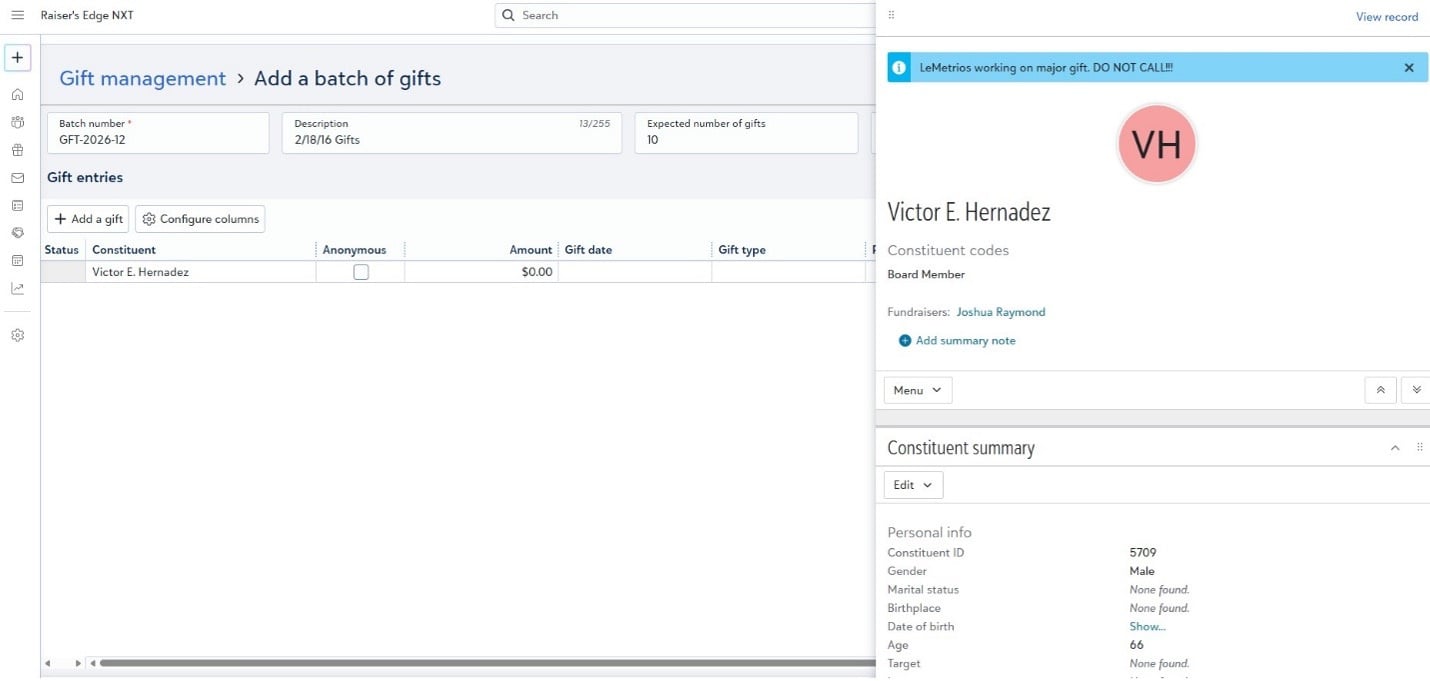The width and height of the screenshot is (1430, 681).
Task: Navigate to Gift management breadcrumb
Action: tap(141, 78)
